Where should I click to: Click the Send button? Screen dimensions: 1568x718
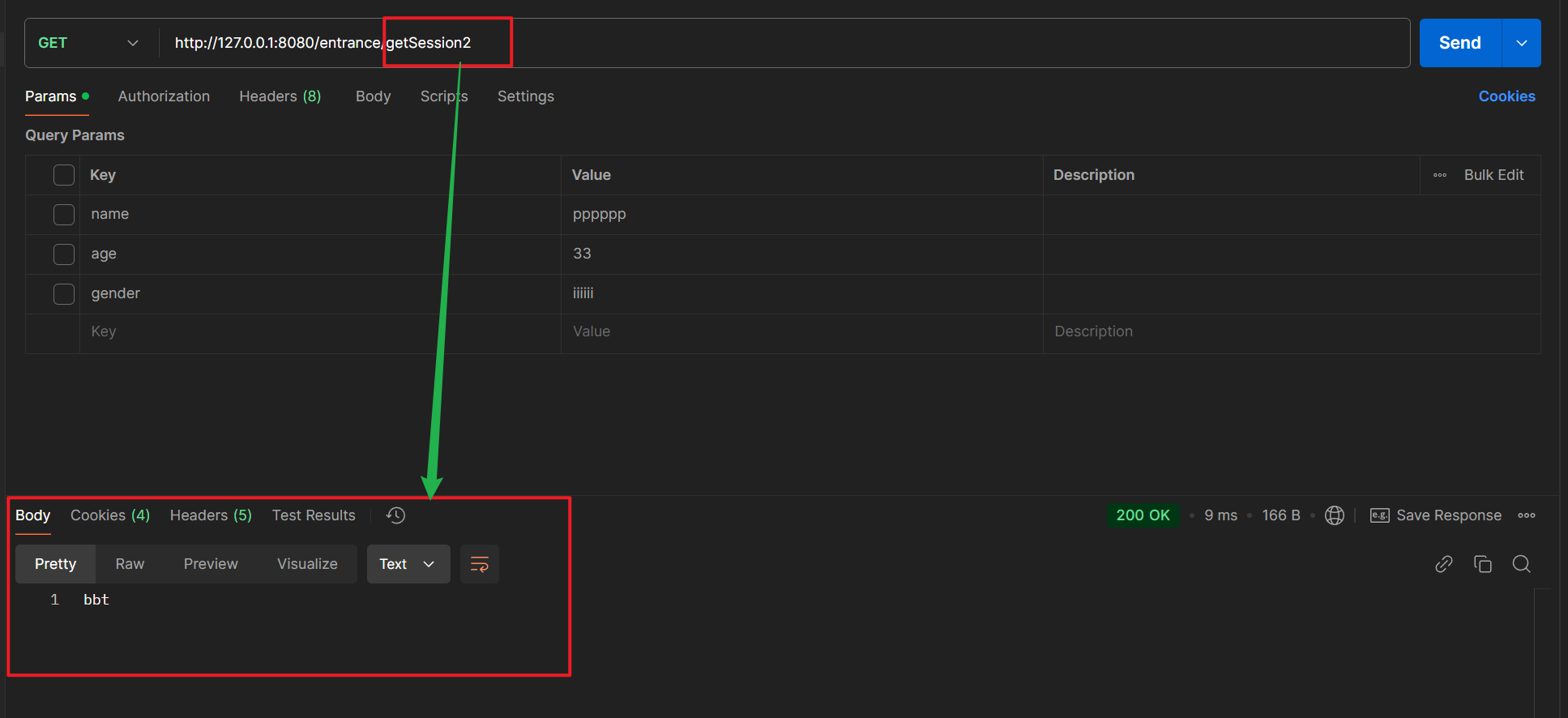1460,43
